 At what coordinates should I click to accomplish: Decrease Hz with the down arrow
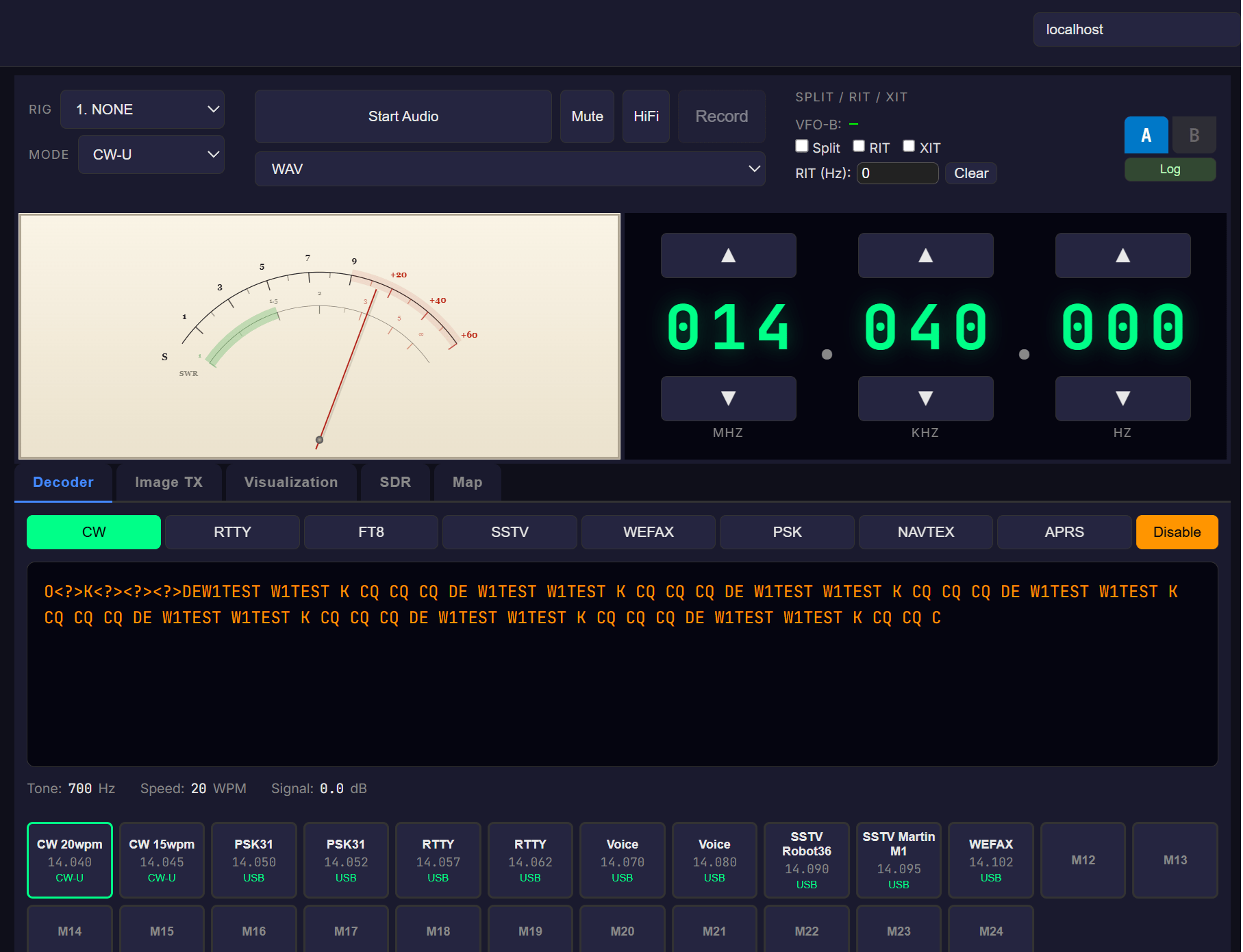[x=1122, y=399]
